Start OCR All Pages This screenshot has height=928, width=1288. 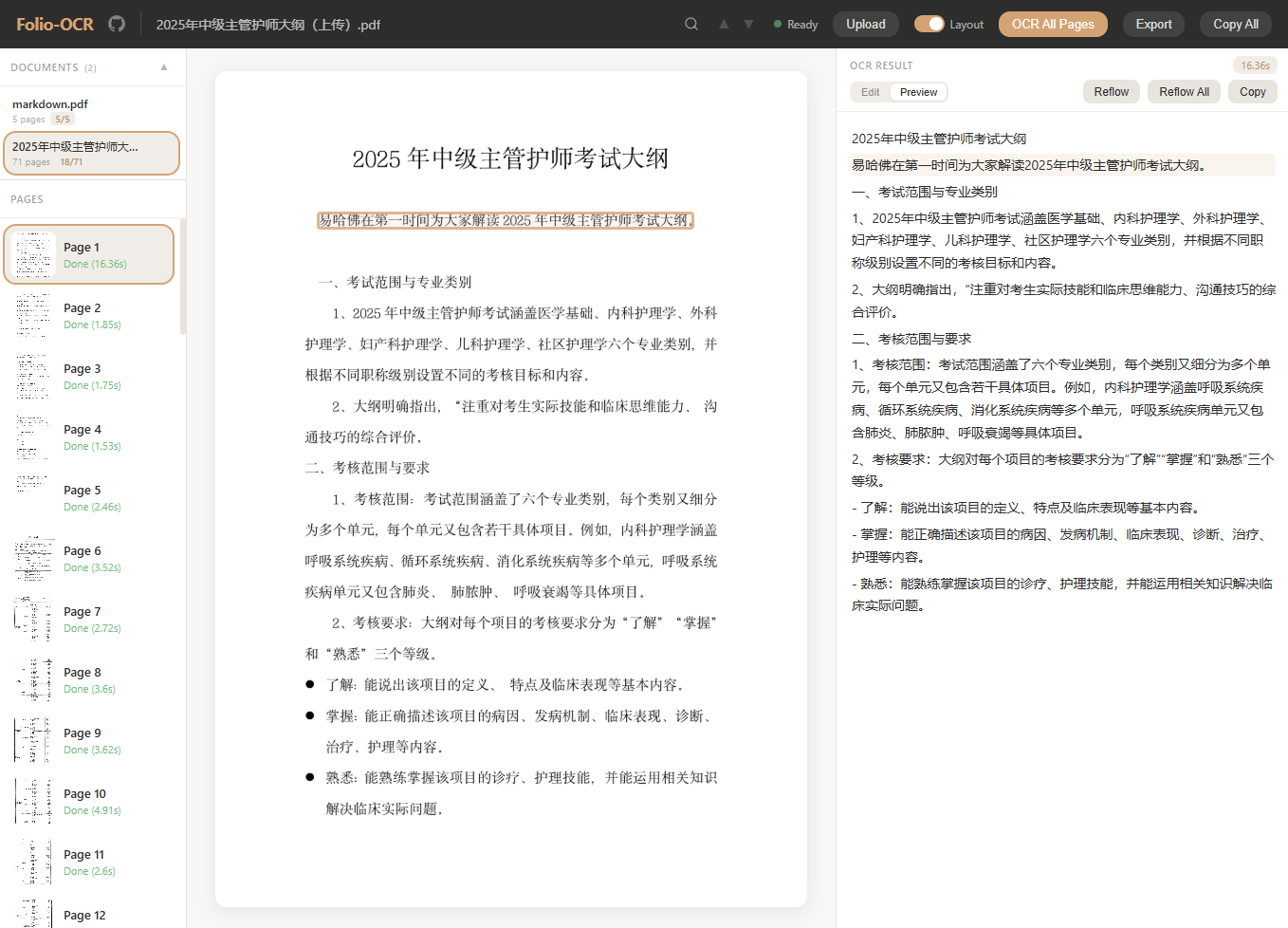point(1053,24)
